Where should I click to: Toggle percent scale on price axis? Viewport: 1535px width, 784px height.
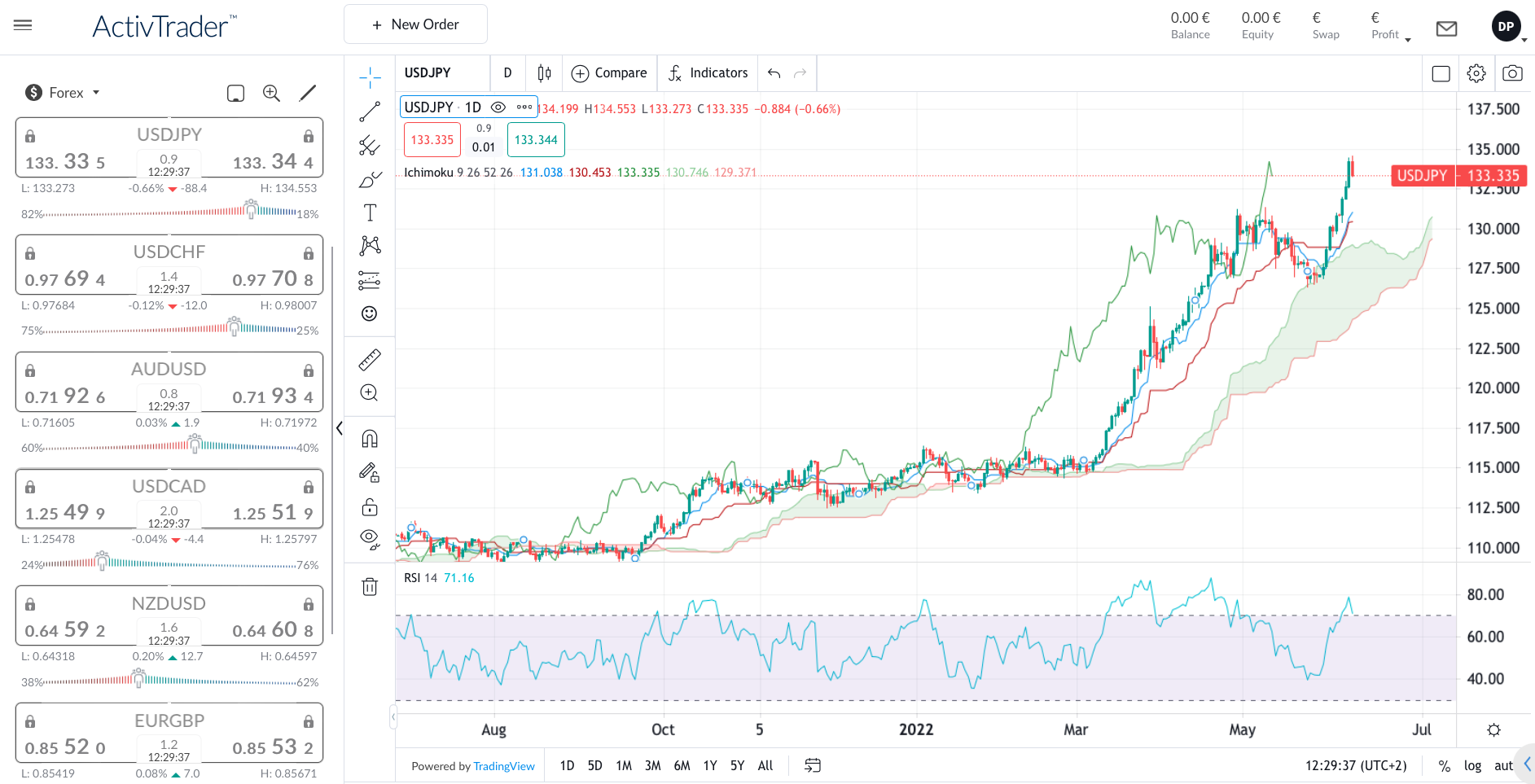click(1445, 765)
